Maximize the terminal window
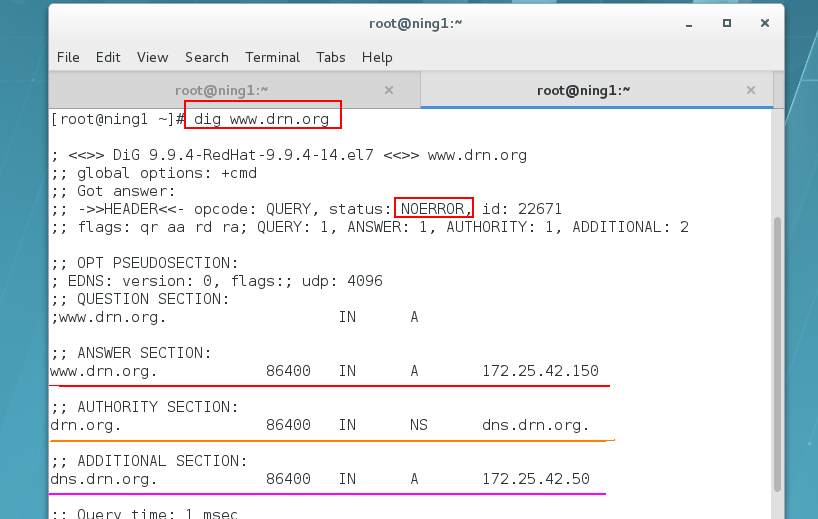Screen dimensions: 818x519 click(x=727, y=23)
